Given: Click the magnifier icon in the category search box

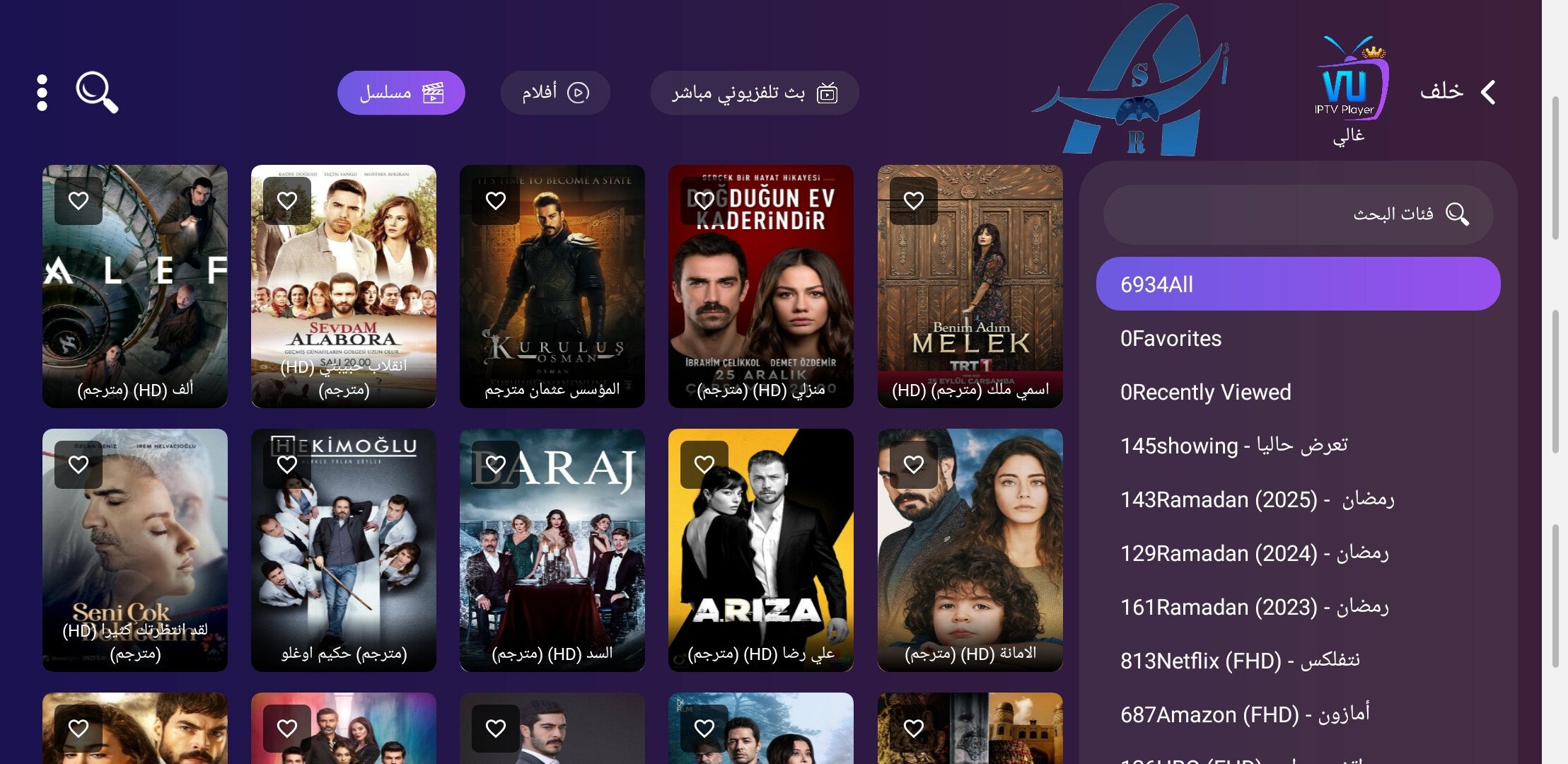Looking at the screenshot, I should point(1457,214).
